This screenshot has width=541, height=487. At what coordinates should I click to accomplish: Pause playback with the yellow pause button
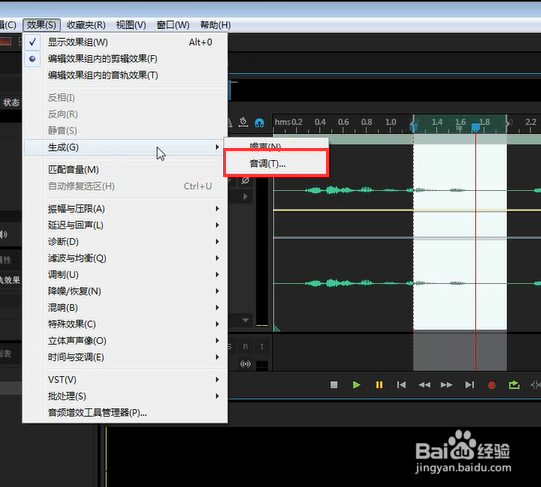point(379,384)
